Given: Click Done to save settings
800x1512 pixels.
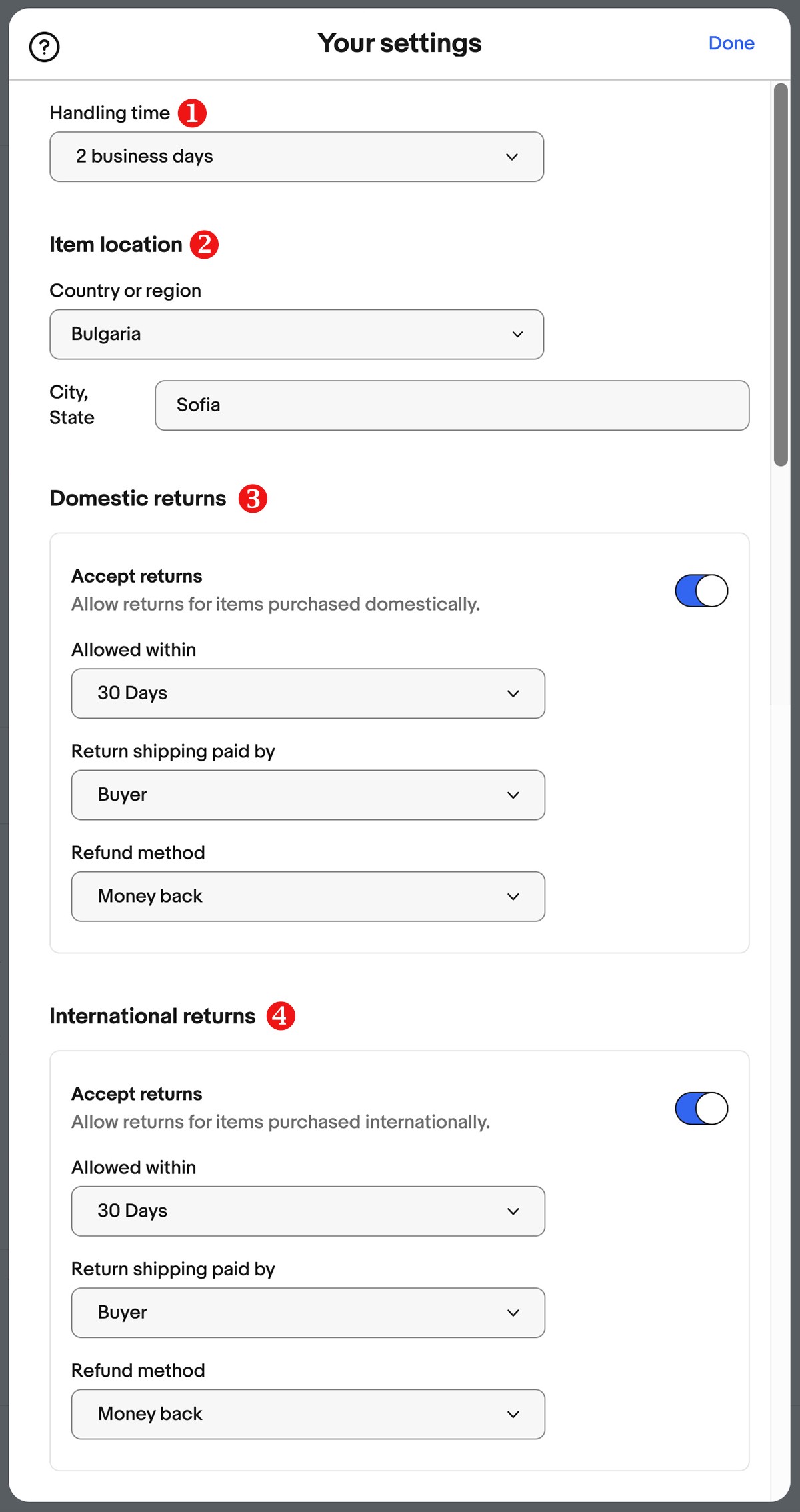Looking at the screenshot, I should [731, 43].
